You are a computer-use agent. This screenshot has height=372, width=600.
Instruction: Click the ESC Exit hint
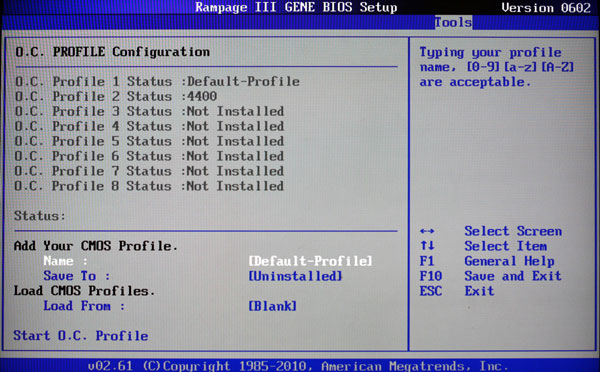click(x=457, y=291)
